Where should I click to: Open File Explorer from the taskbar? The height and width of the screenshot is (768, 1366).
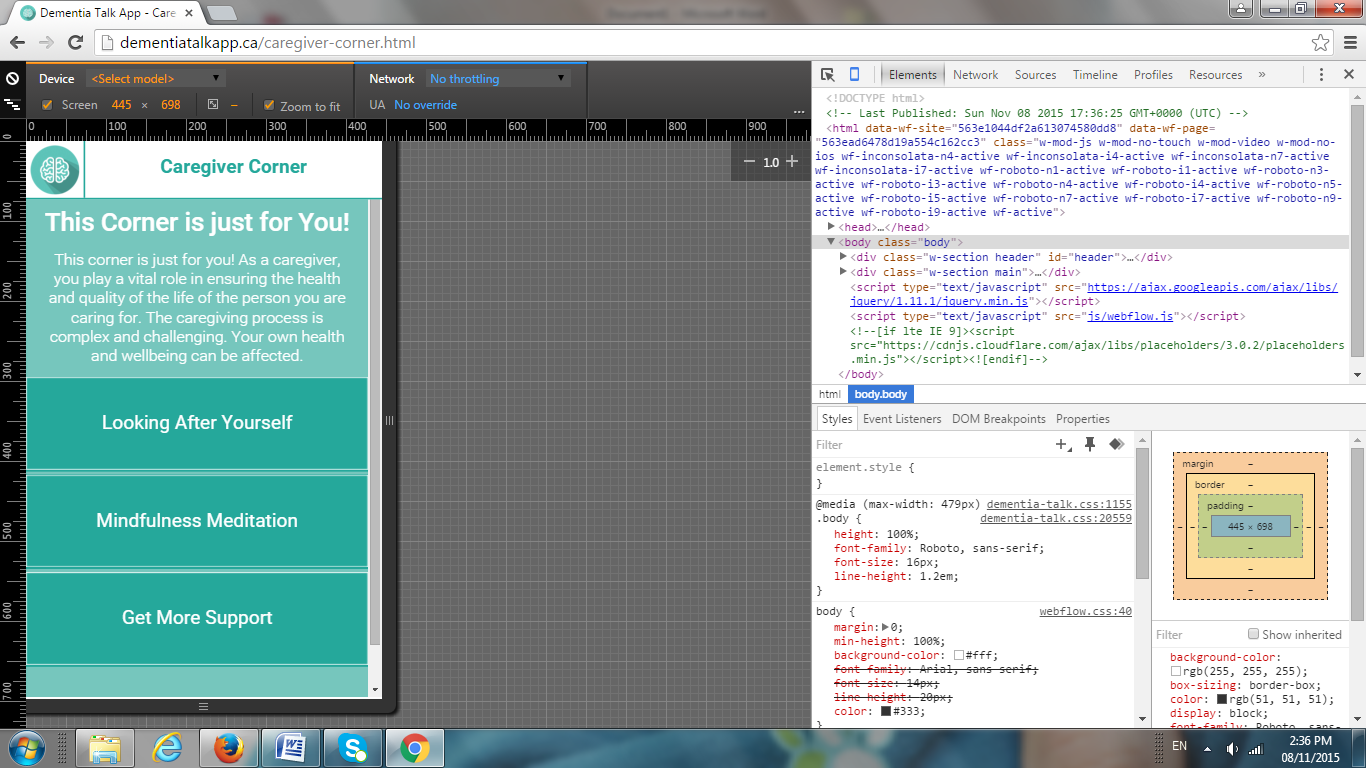[105, 748]
